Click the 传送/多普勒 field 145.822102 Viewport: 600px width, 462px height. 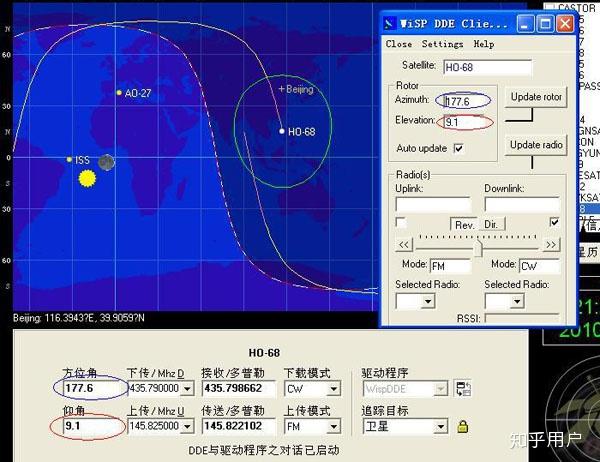coord(238,426)
